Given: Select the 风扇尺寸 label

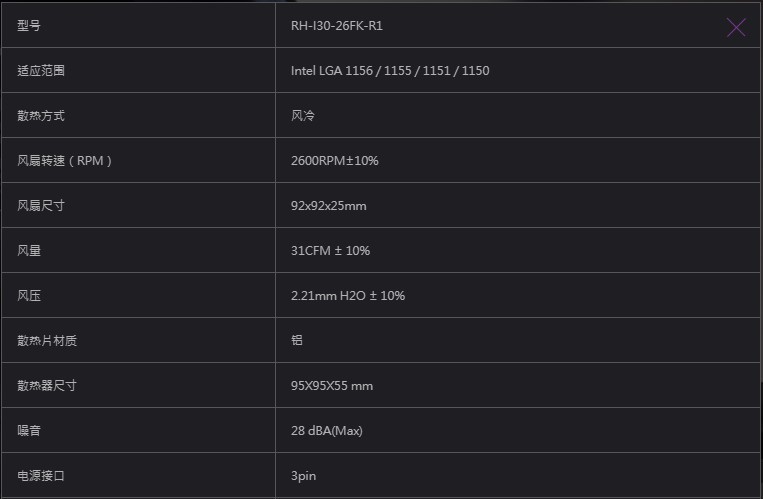Looking at the screenshot, I should (x=41, y=206).
